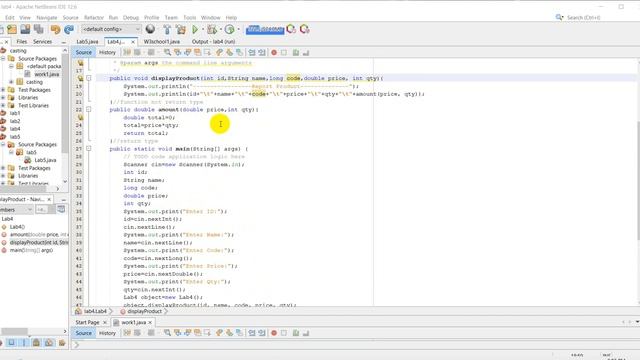The height and width of the screenshot is (360, 640).
Task: Open the Navigate menu
Action: click(47, 18)
